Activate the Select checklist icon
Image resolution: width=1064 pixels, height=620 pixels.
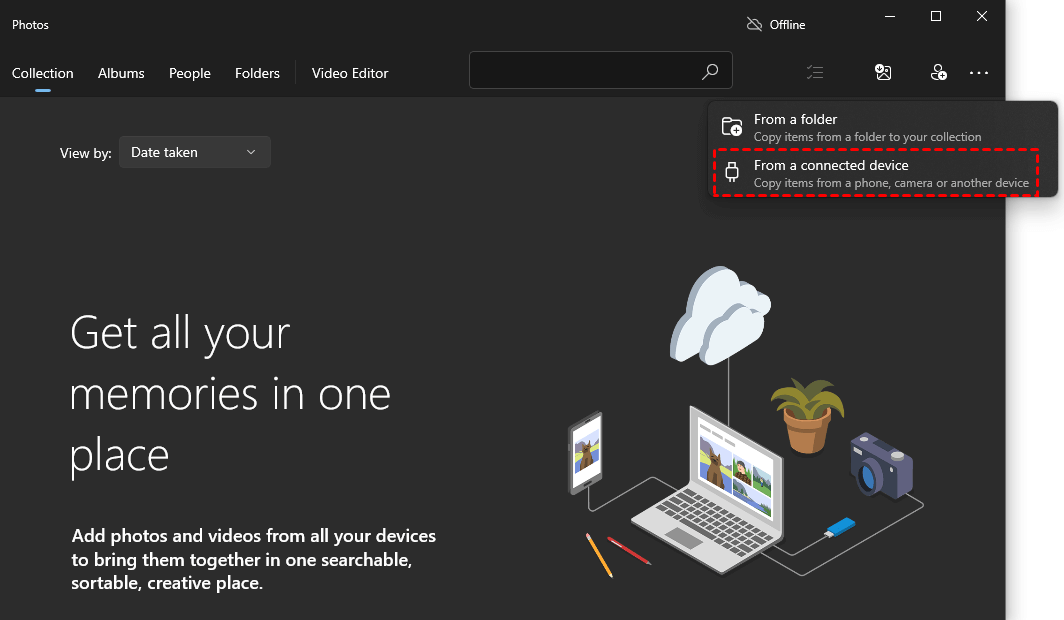pyautogui.click(x=815, y=72)
